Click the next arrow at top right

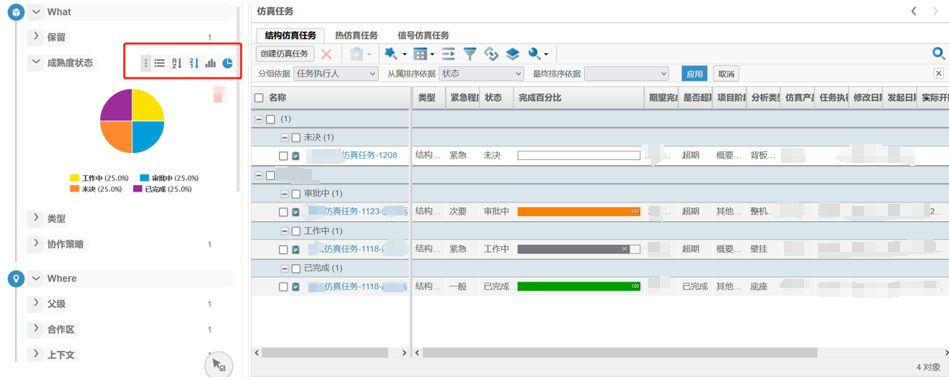pyautogui.click(x=936, y=11)
